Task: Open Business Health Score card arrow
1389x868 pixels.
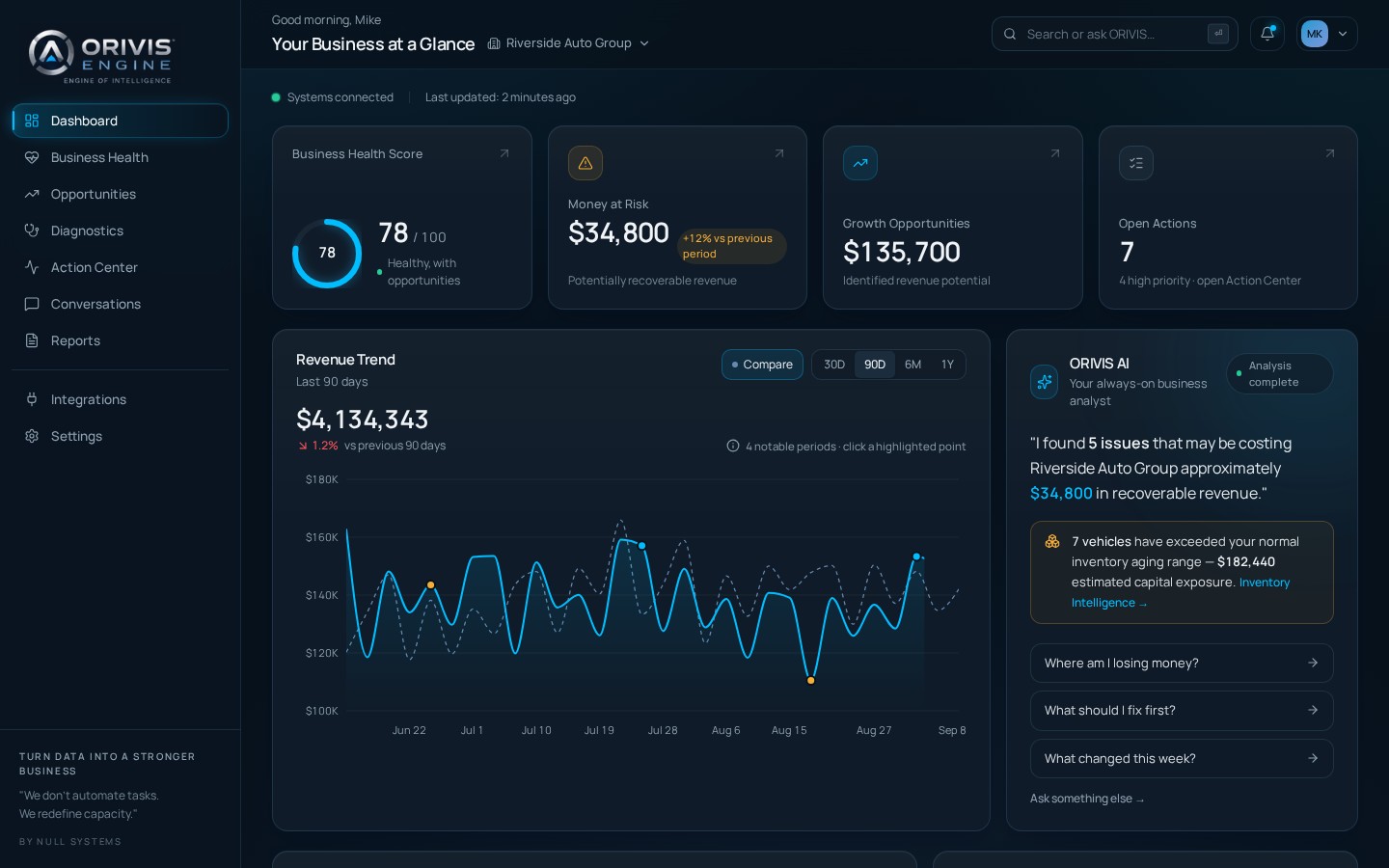Action: tap(504, 153)
